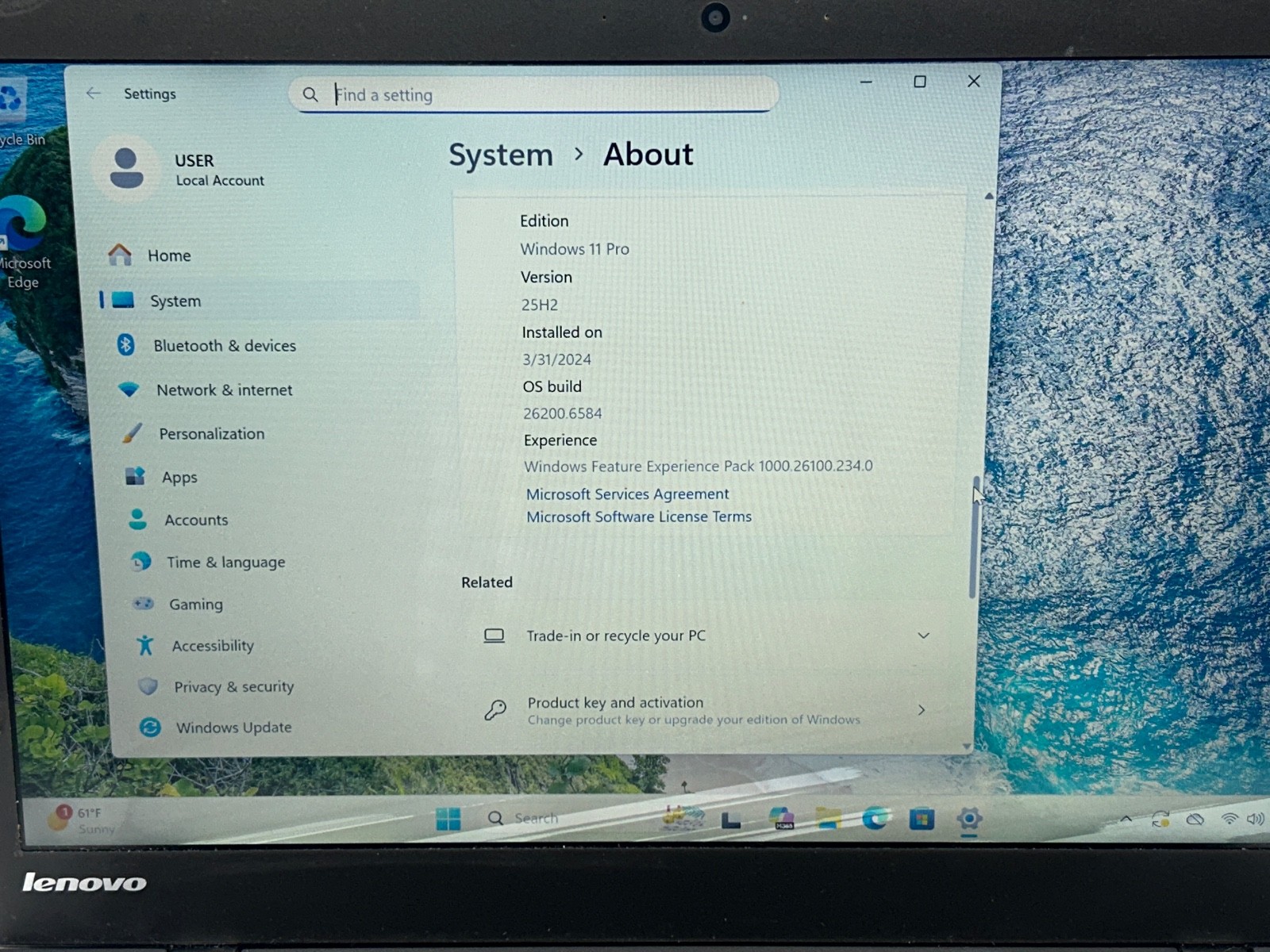This screenshot has height=952, width=1270.
Task: Select the OS build 26200.6584 value
Action: [563, 413]
